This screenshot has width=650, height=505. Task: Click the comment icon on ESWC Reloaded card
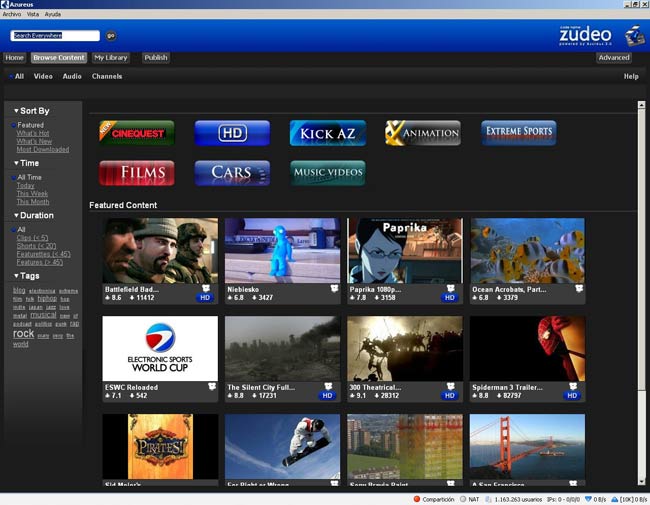[x=212, y=386]
